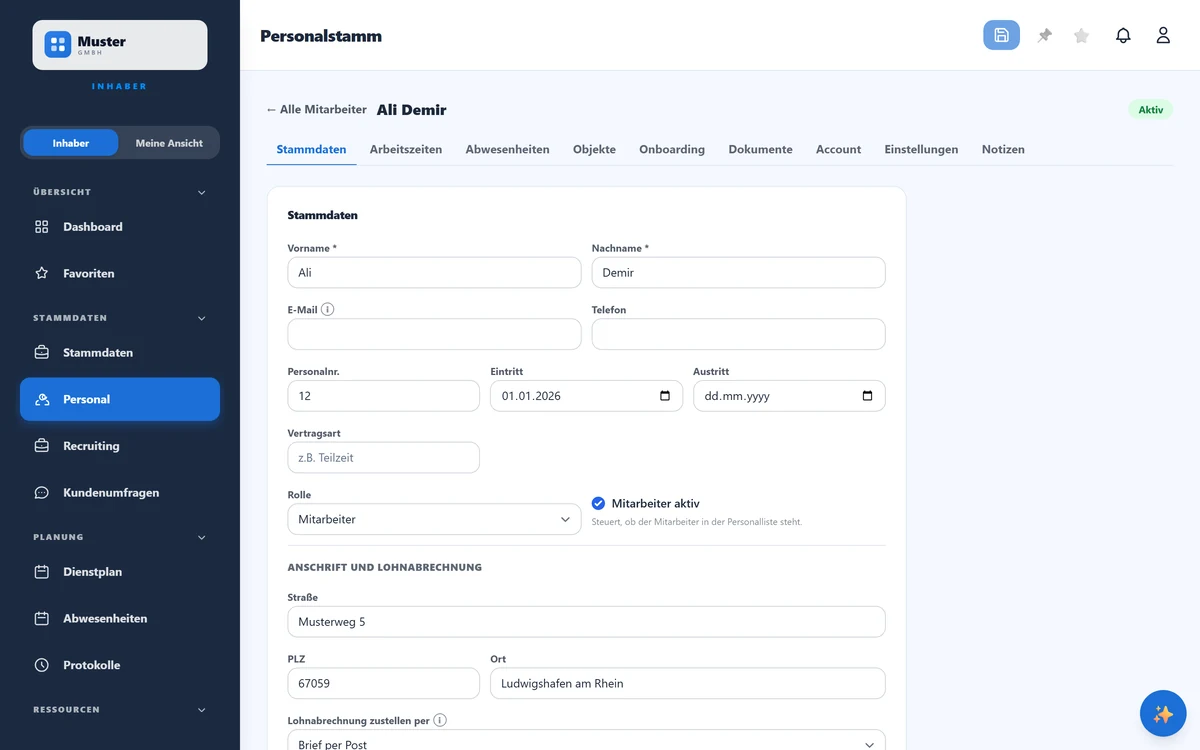Screen dimensions: 1200x750
Task: Click the Telefon input field
Action: pos(738,334)
